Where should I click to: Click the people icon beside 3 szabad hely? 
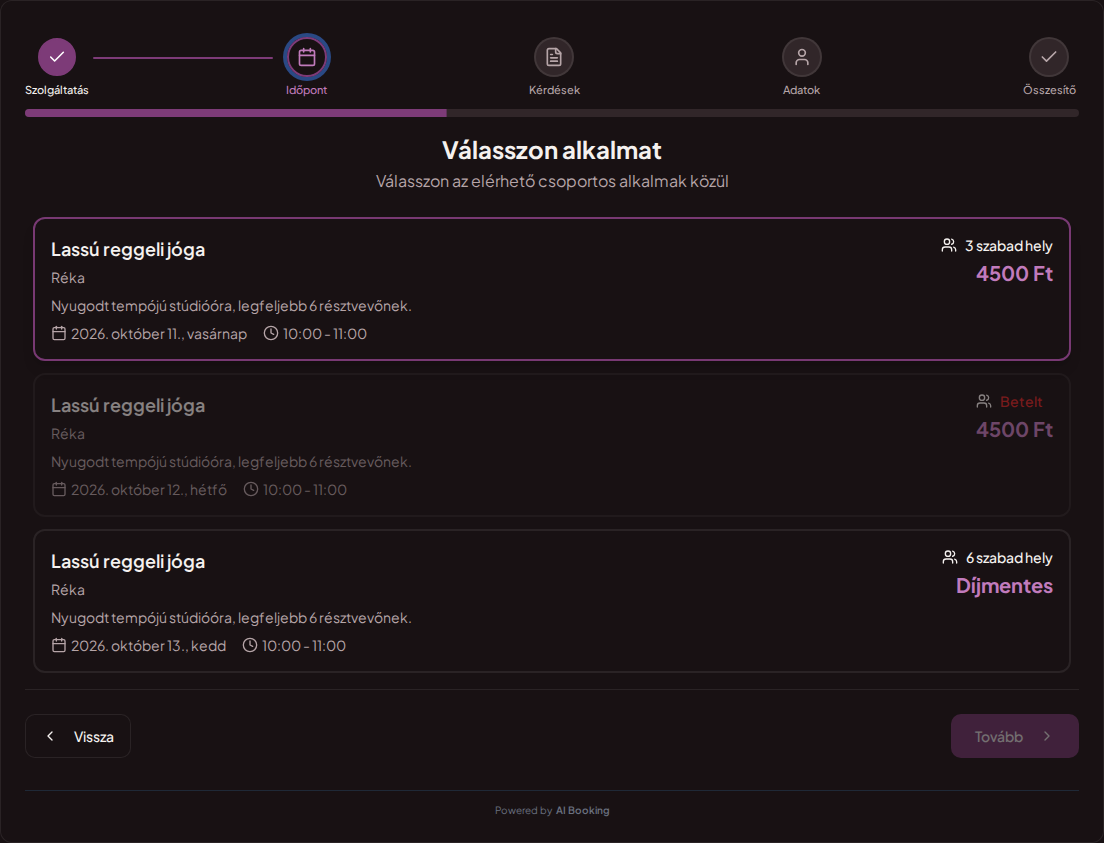(x=949, y=246)
